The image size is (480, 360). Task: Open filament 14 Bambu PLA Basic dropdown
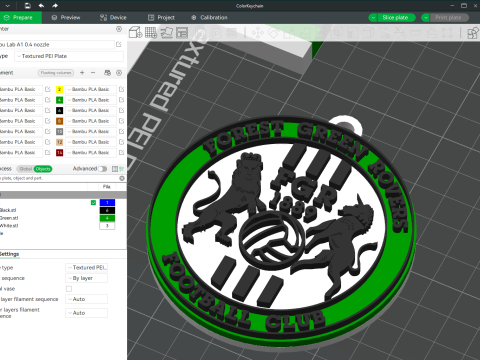tap(91, 152)
